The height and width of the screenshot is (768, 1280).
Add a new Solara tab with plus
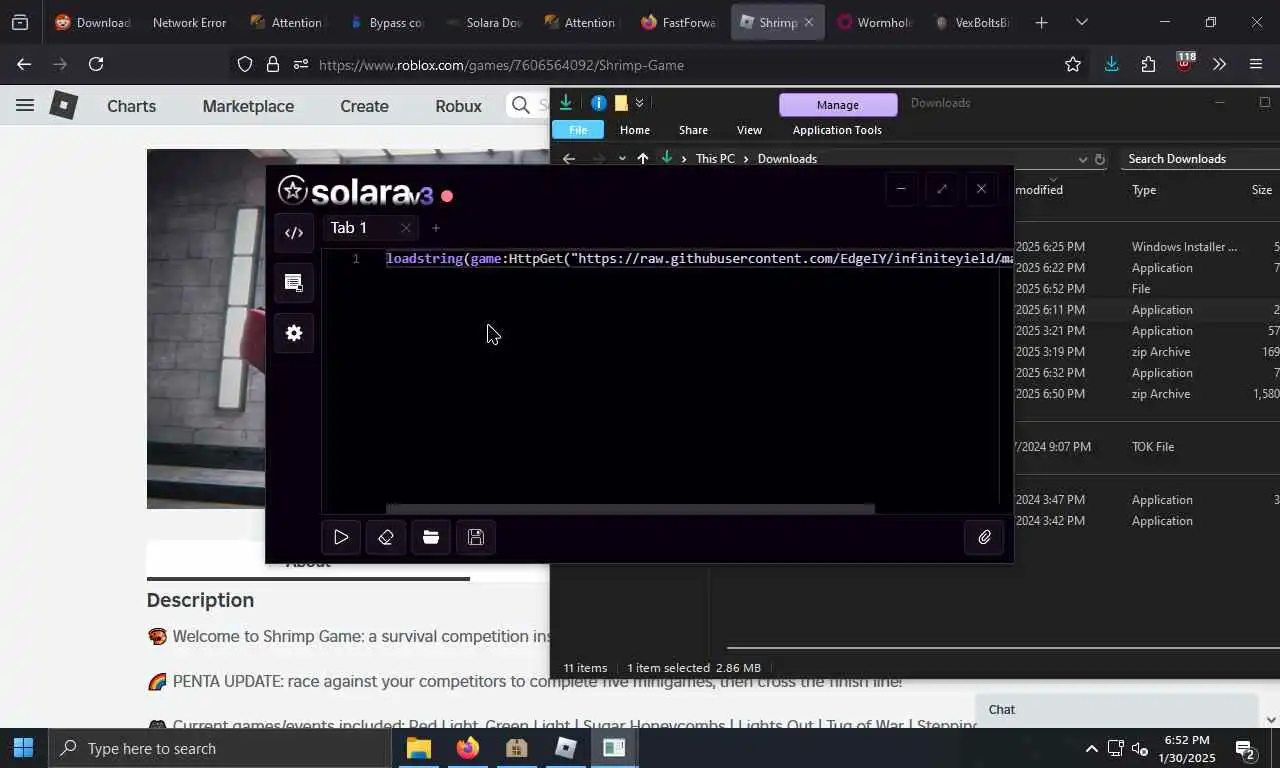click(x=435, y=228)
